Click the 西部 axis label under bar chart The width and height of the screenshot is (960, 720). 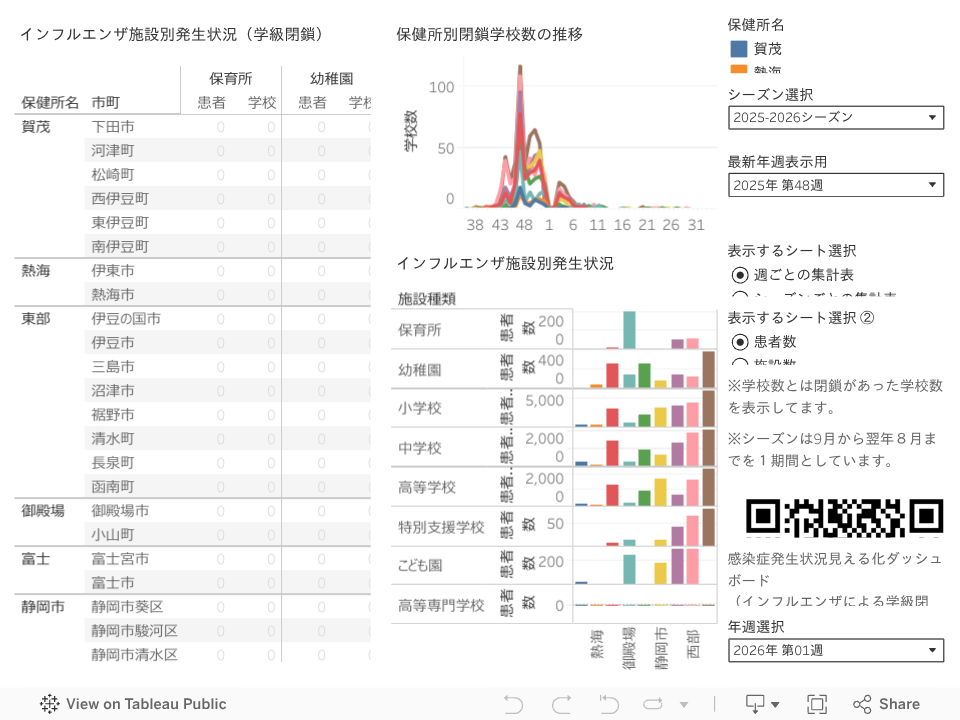tap(692, 644)
